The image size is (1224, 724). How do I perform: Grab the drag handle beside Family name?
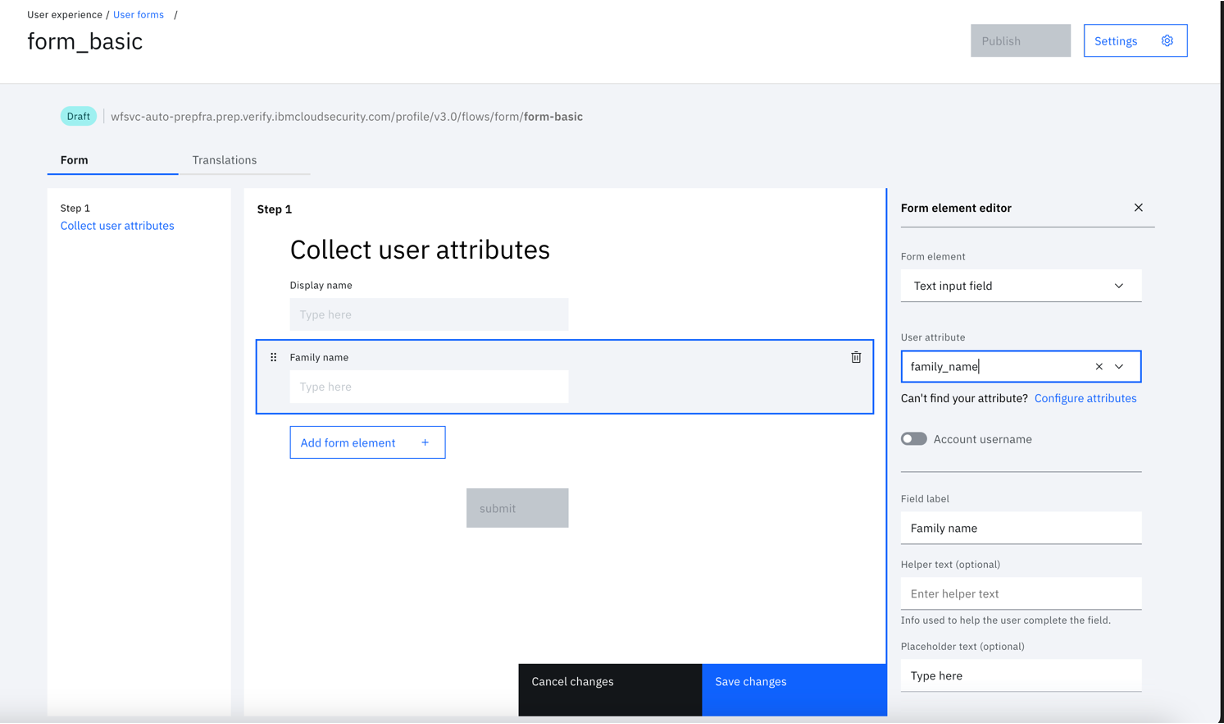click(273, 357)
